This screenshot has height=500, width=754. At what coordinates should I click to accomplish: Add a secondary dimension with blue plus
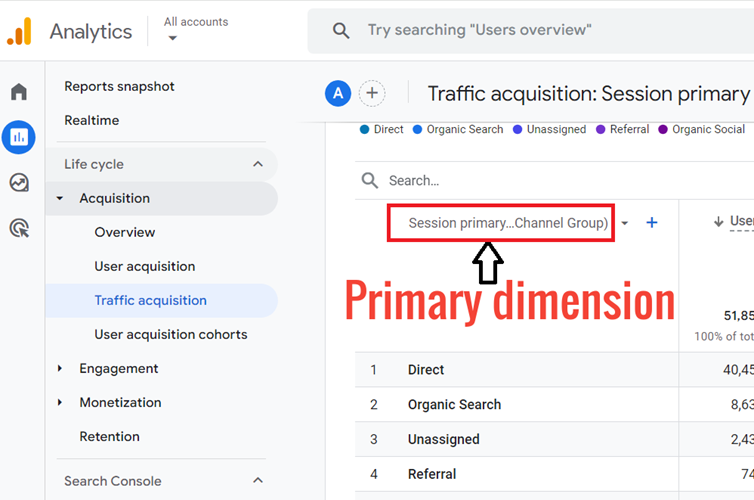(652, 223)
